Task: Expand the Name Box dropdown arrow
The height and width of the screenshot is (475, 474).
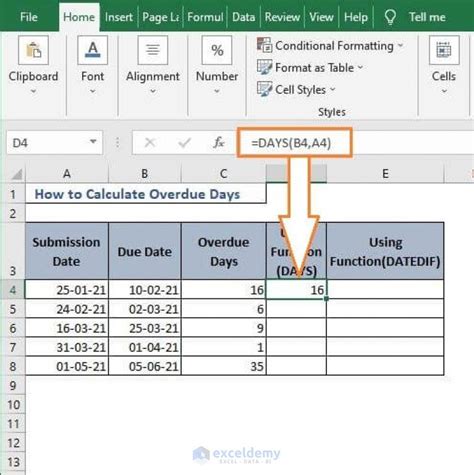Action: (93, 142)
